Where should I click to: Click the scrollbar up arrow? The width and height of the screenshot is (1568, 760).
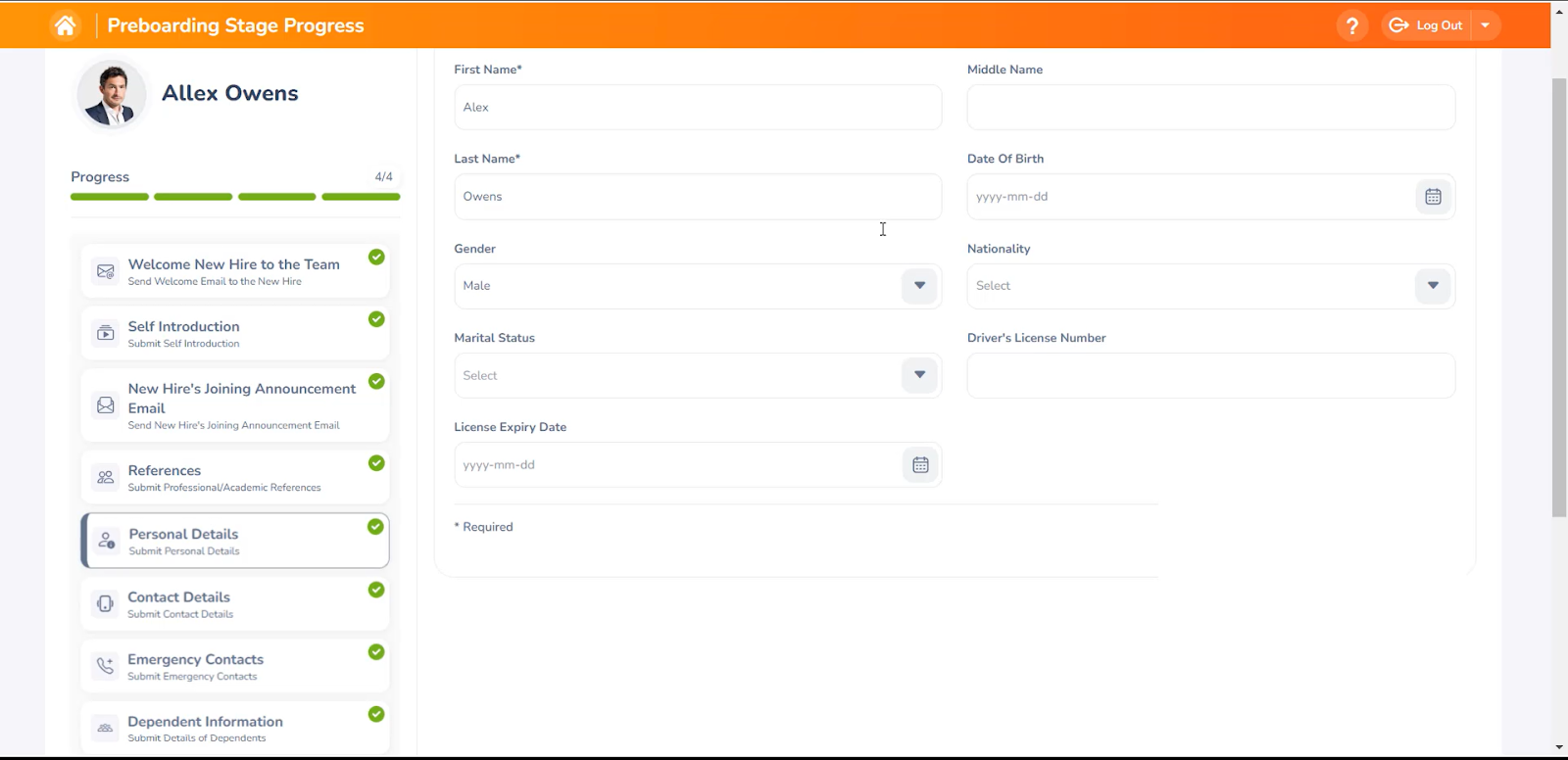[x=1559, y=11]
